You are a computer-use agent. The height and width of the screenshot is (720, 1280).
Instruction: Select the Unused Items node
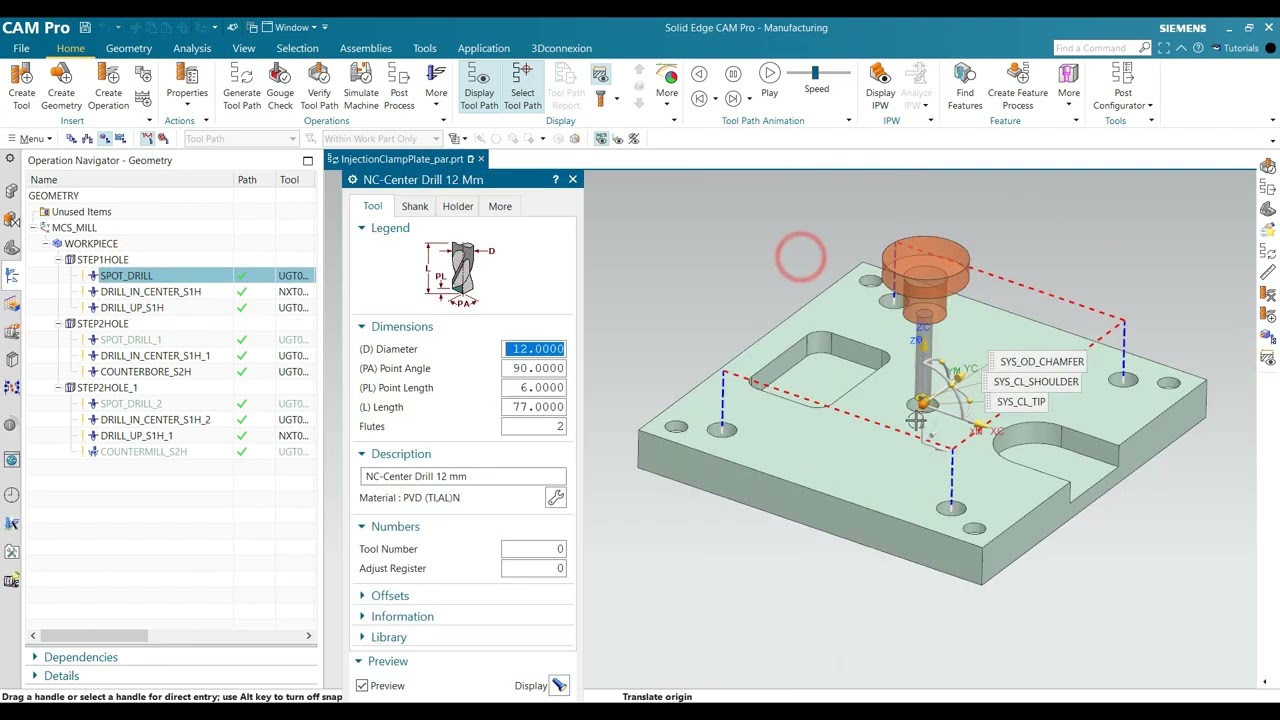pyautogui.click(x=81, y=212)
